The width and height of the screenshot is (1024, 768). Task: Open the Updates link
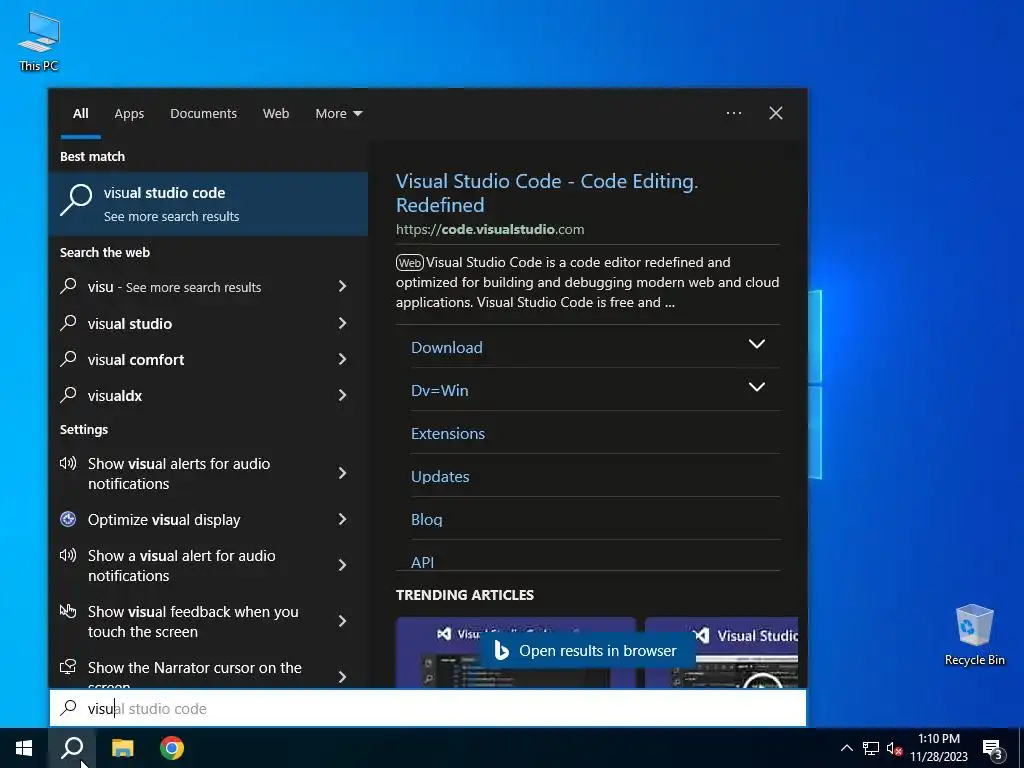(x=440, y=477)
